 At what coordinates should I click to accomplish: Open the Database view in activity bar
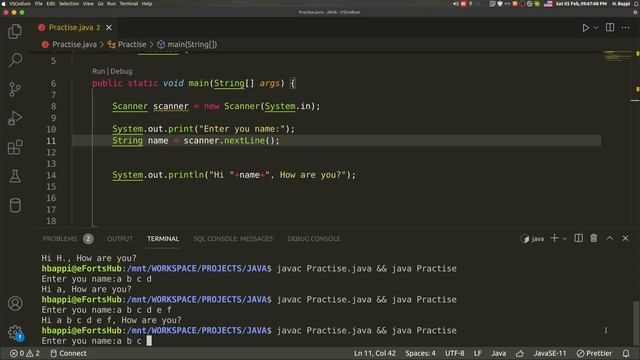click(x=15, y=205)
